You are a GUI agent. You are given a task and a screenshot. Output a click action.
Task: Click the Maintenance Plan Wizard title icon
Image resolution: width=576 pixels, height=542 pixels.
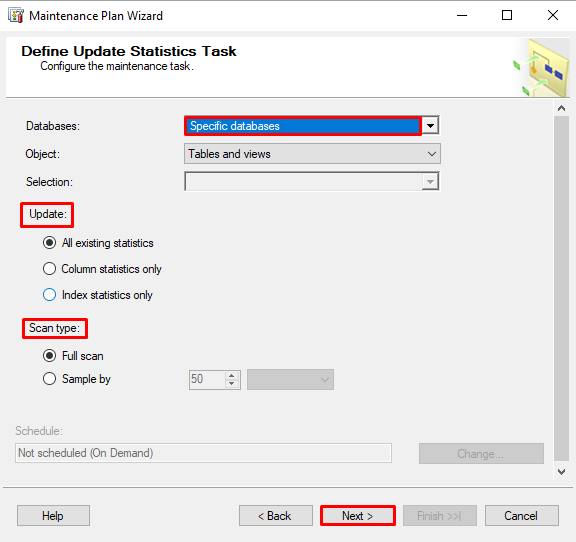pyautogui.click(x=16, y=16)
